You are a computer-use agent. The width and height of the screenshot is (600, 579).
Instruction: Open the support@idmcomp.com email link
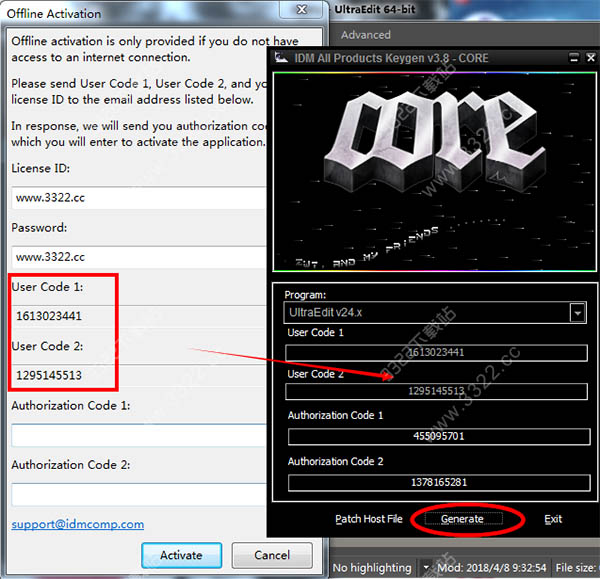pyautogui.click(x=78, y=524)
